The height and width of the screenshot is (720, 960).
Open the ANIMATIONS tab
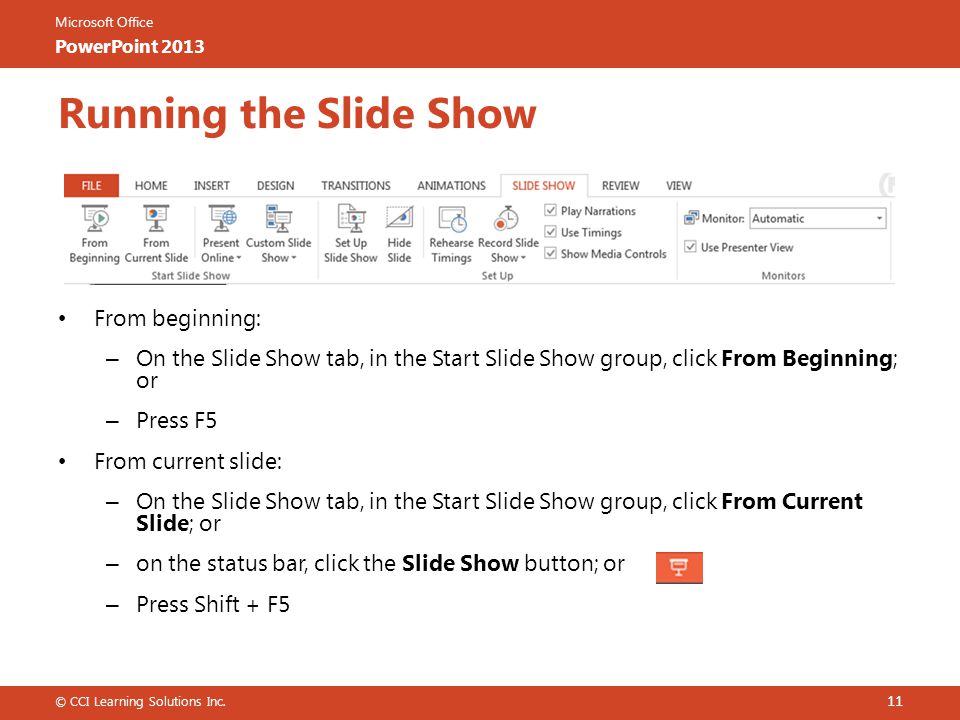(x=451, y=186)
